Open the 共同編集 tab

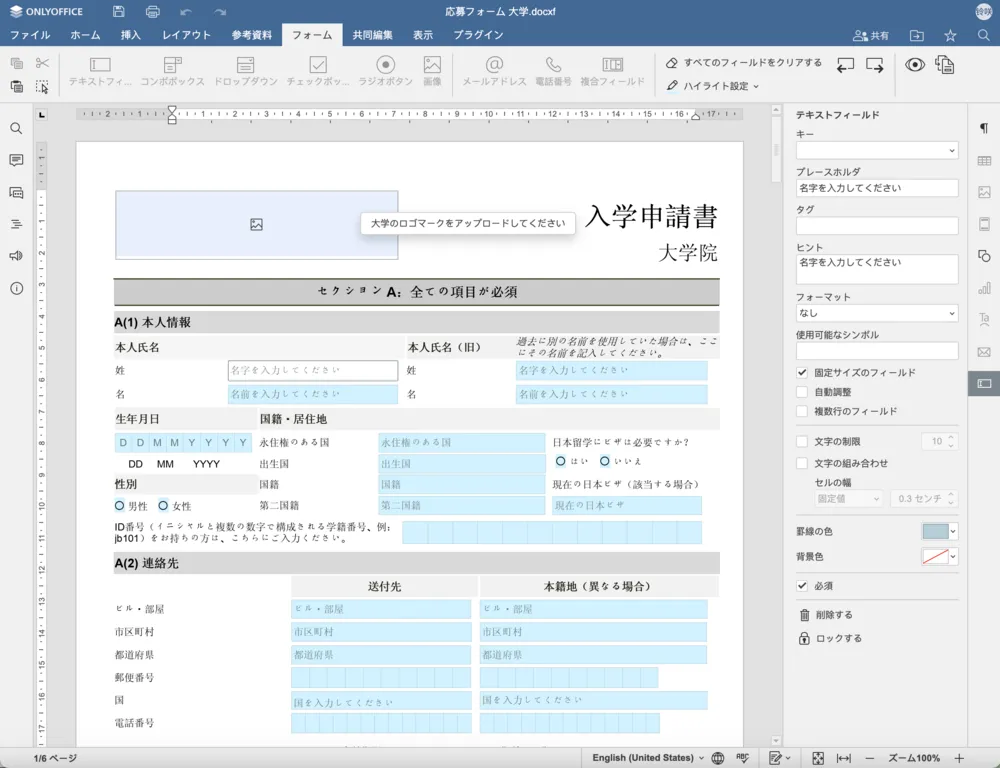pos(373,35)
